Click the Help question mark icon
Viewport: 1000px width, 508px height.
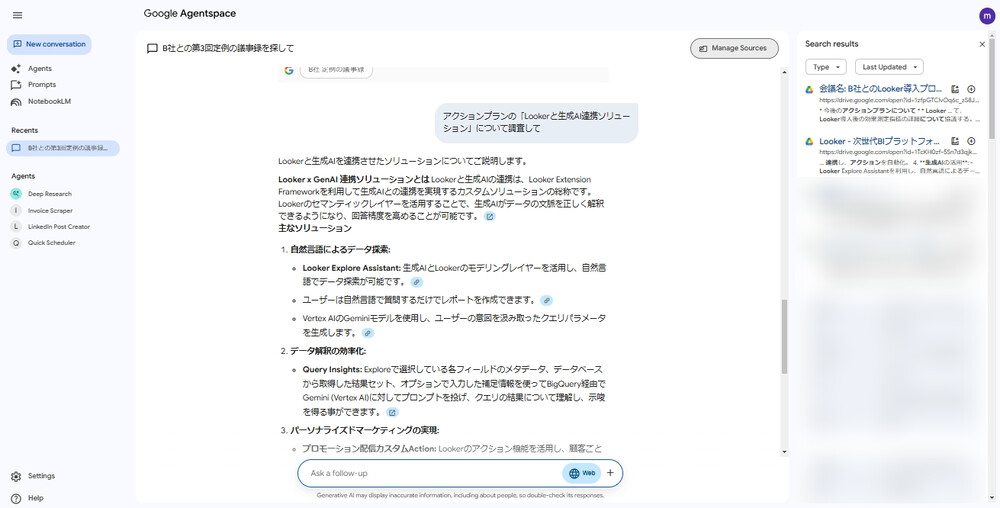coord(16,498)
